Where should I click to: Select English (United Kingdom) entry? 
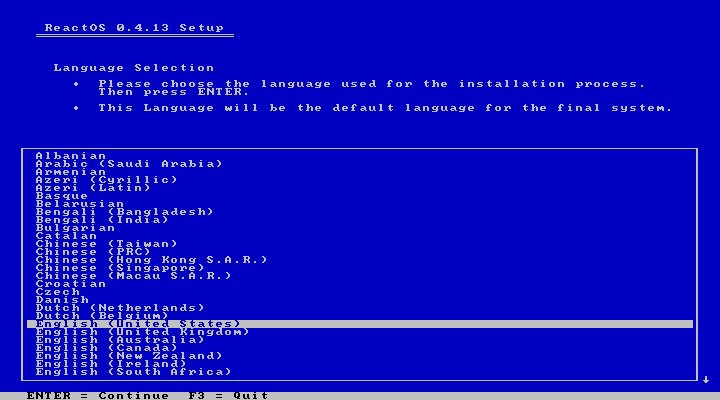click(143, 332)
